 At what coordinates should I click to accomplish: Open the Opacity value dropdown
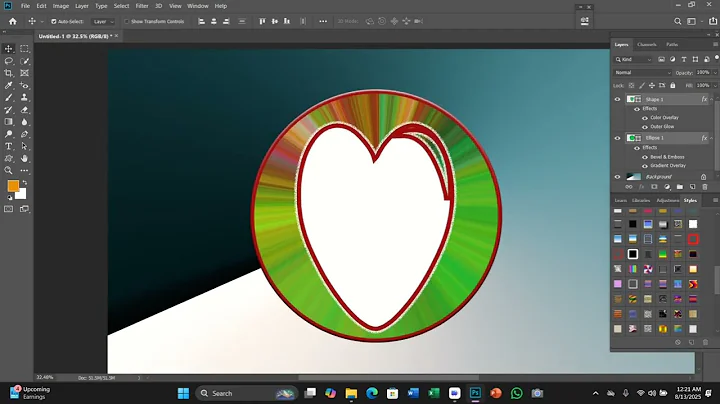[714, 73]
